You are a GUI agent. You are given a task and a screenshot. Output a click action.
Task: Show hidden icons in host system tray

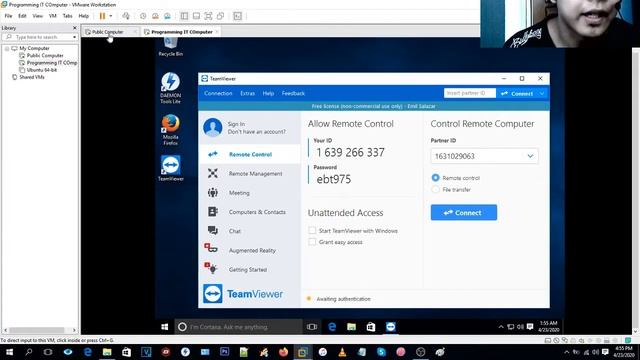566,352
